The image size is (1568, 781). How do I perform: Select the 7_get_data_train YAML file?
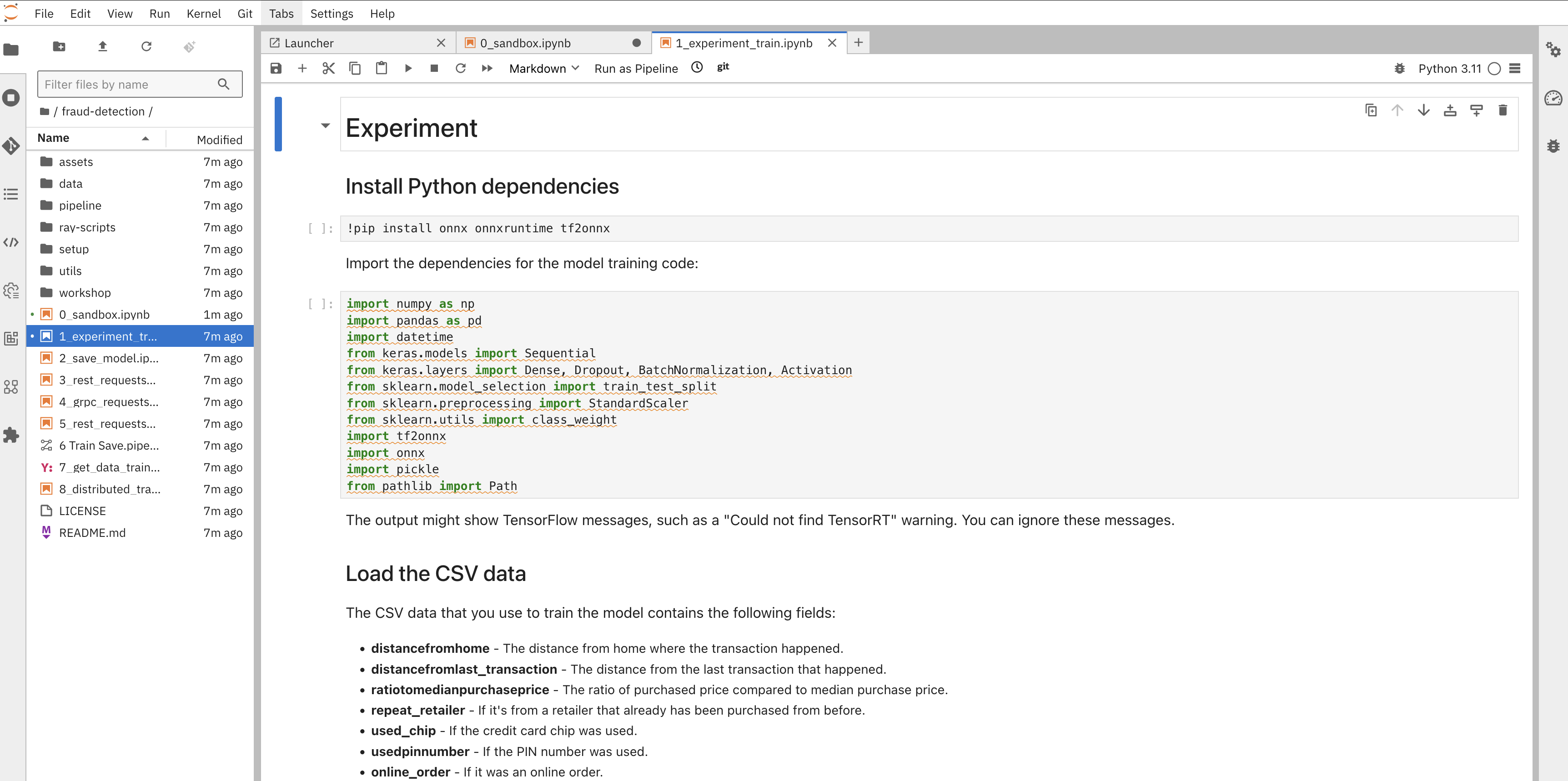click(x=140, y=467)
